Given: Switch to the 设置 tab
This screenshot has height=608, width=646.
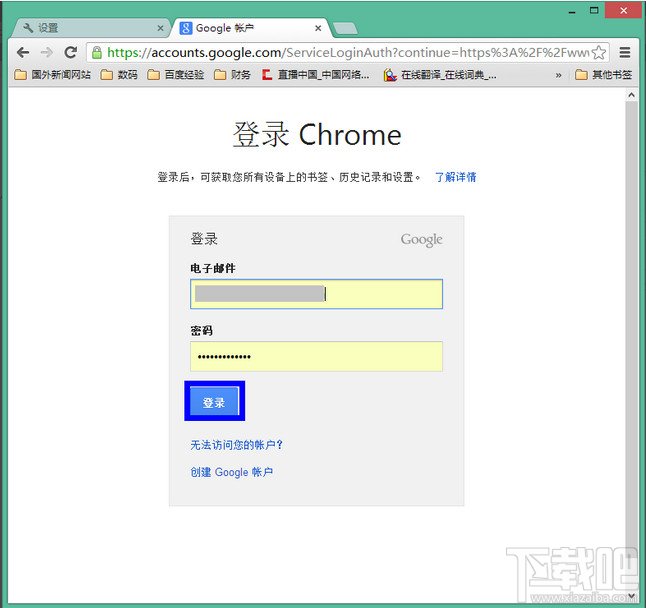Looking at the screenshot, I should [x=91, y=28].
